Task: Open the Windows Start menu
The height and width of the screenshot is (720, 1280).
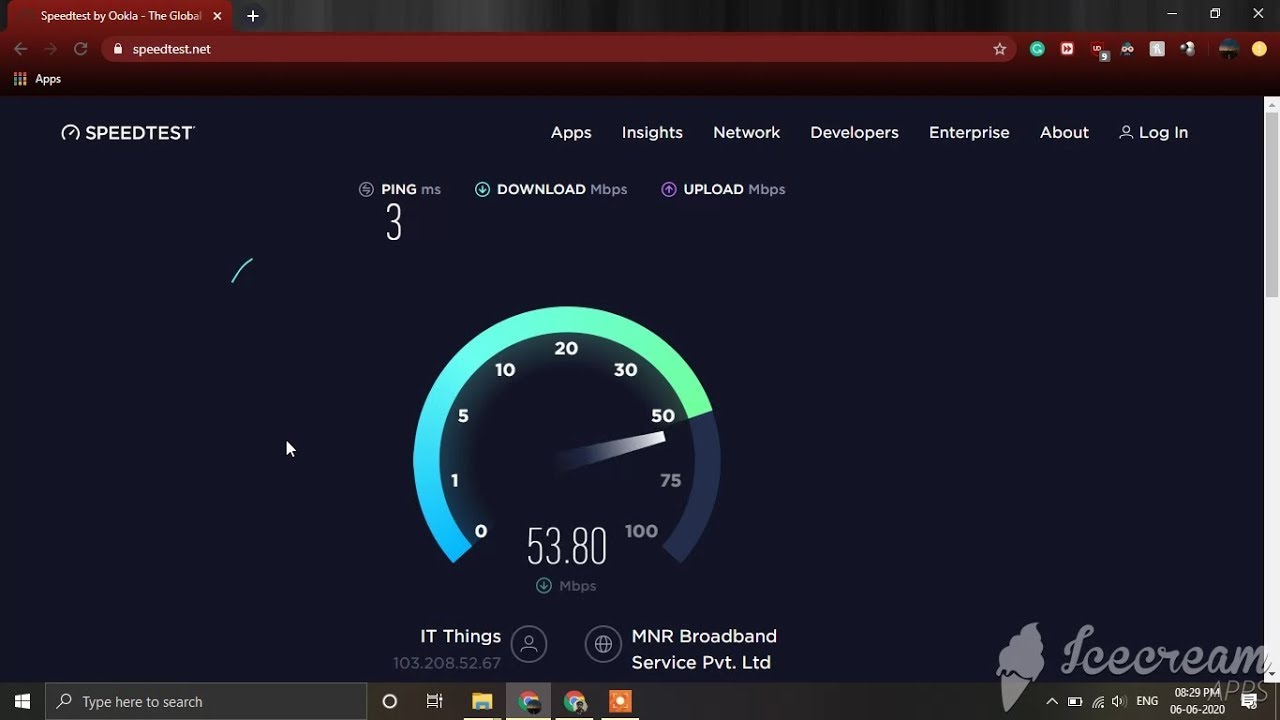Action: [22, 701]
